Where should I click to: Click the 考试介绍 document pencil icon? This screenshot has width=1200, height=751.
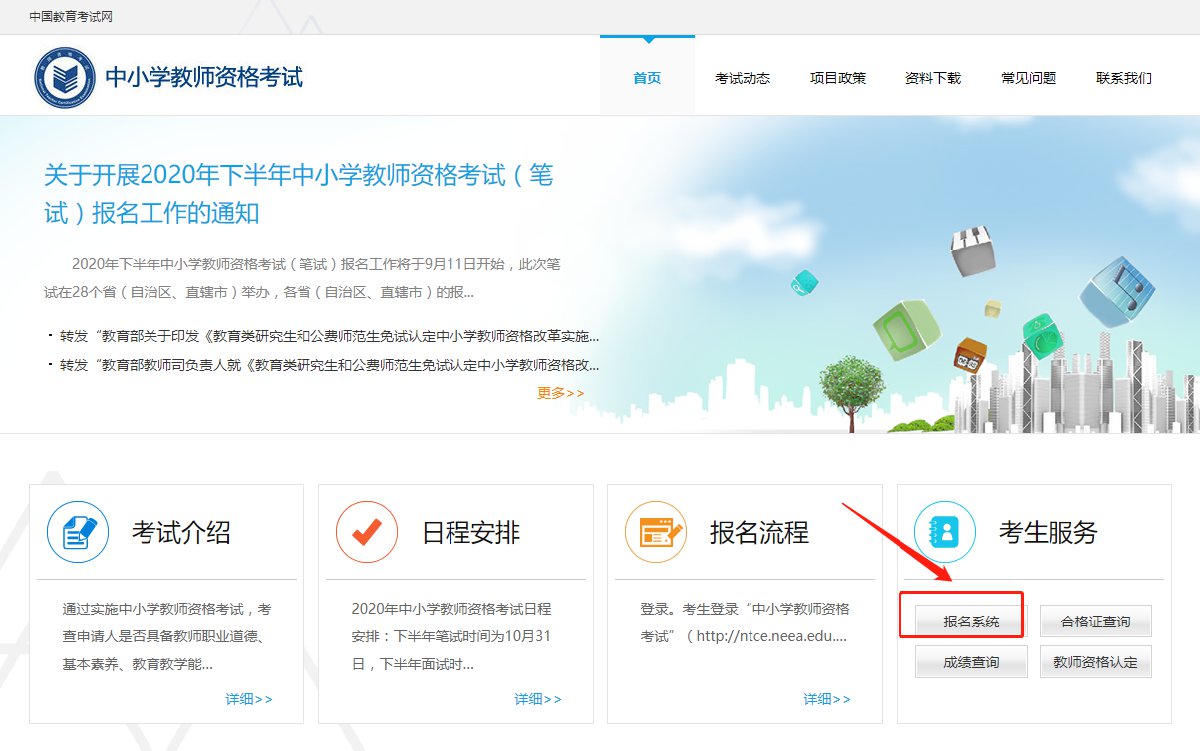78,532
